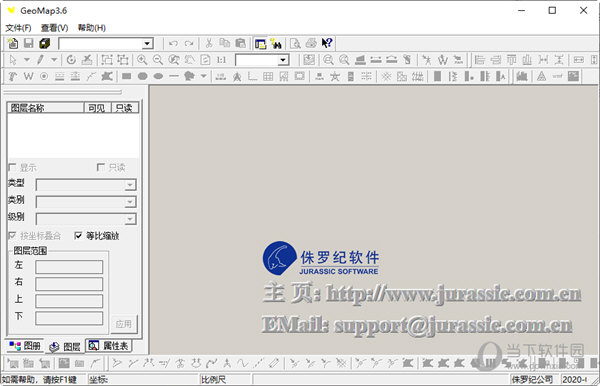Click the New document icon
Image resolution: width=600 pixels, height=386 pixels.
pyautogui.click(x=13, y=43)
